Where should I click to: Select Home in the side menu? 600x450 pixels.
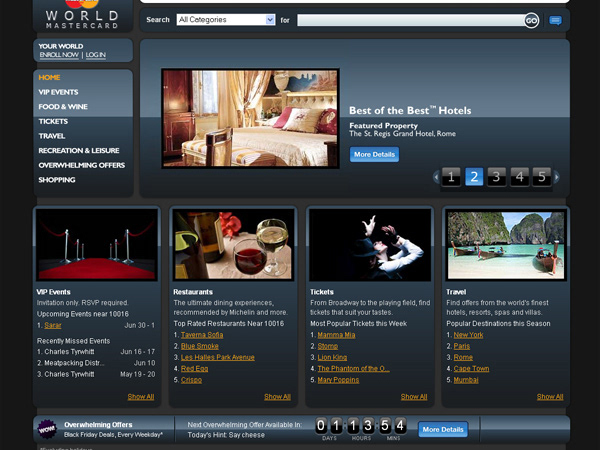tap(49, 77)
